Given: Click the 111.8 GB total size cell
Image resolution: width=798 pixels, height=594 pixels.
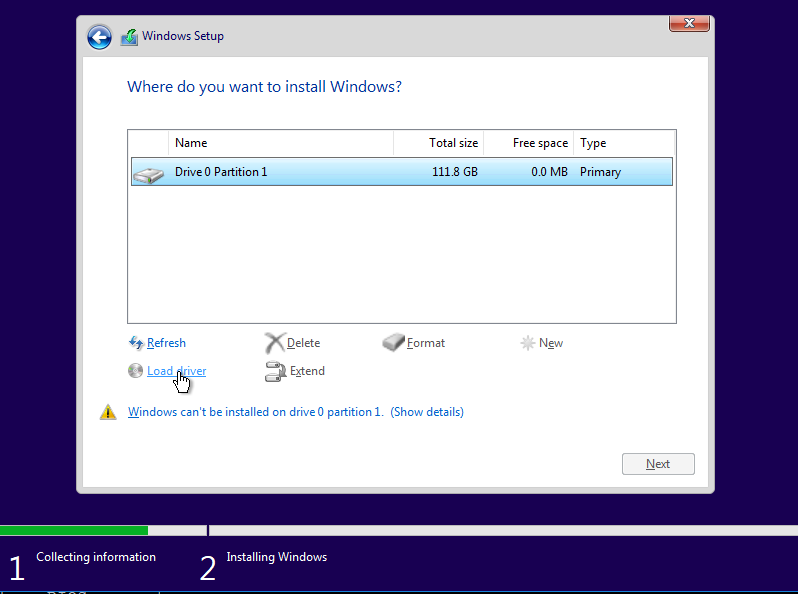Looking at the screenshot, I should pyautogui.click(x=455, y=172).
